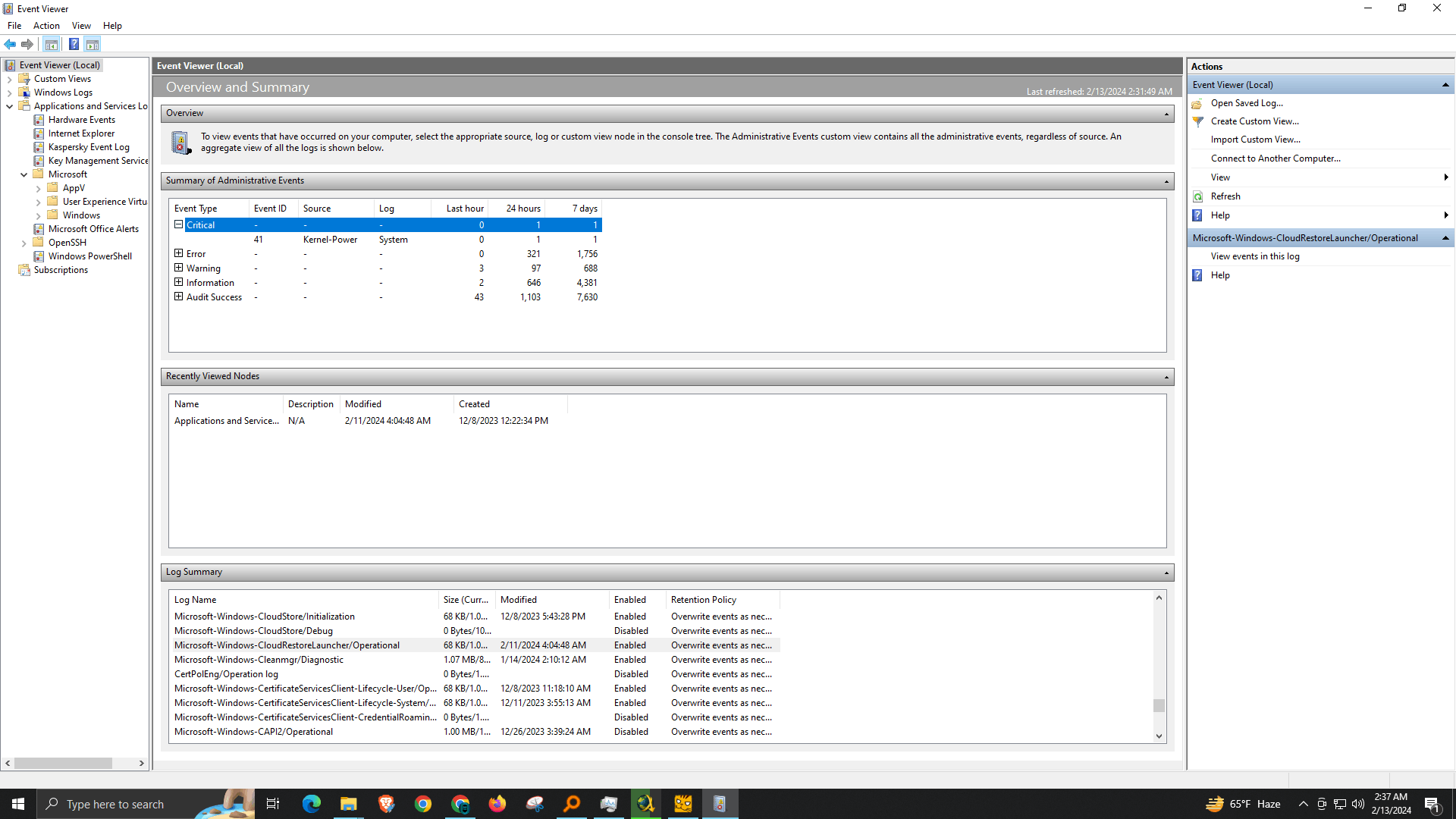Select Windows PowerShell log in tree
Image resolution: width=1456 pixels, height=819 pixels.
(x=89, y=256)
